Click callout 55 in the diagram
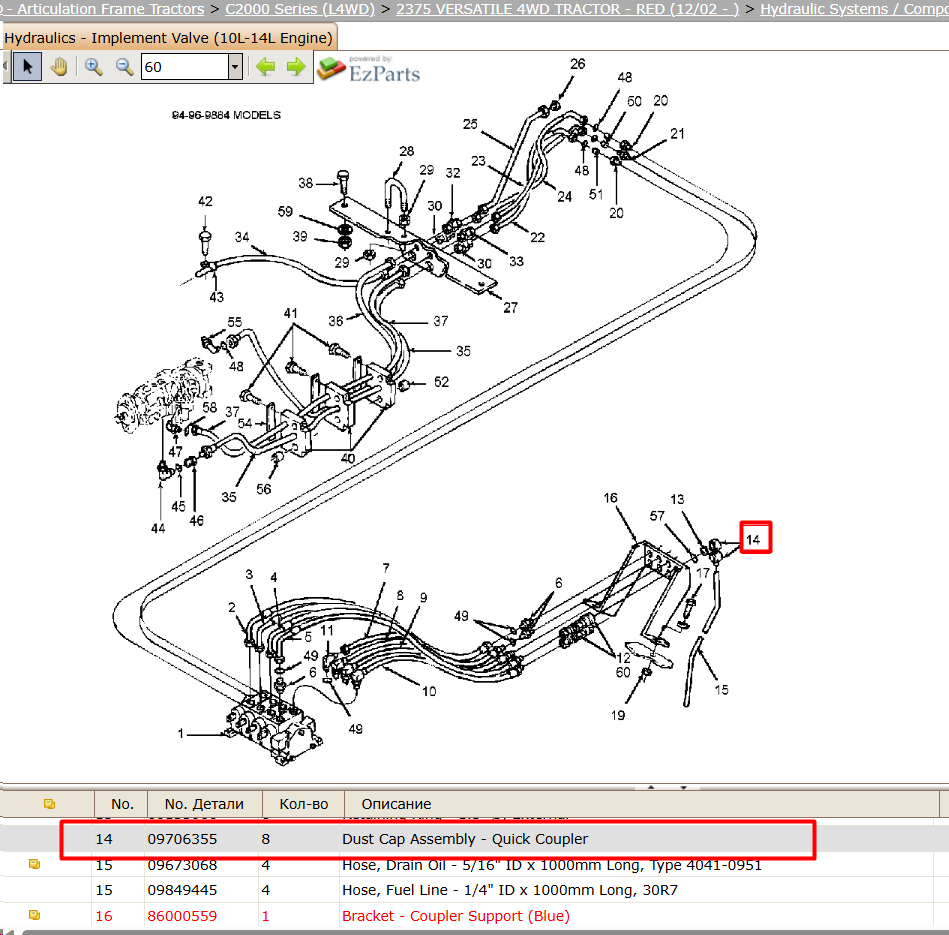 [x=235, y=322]
